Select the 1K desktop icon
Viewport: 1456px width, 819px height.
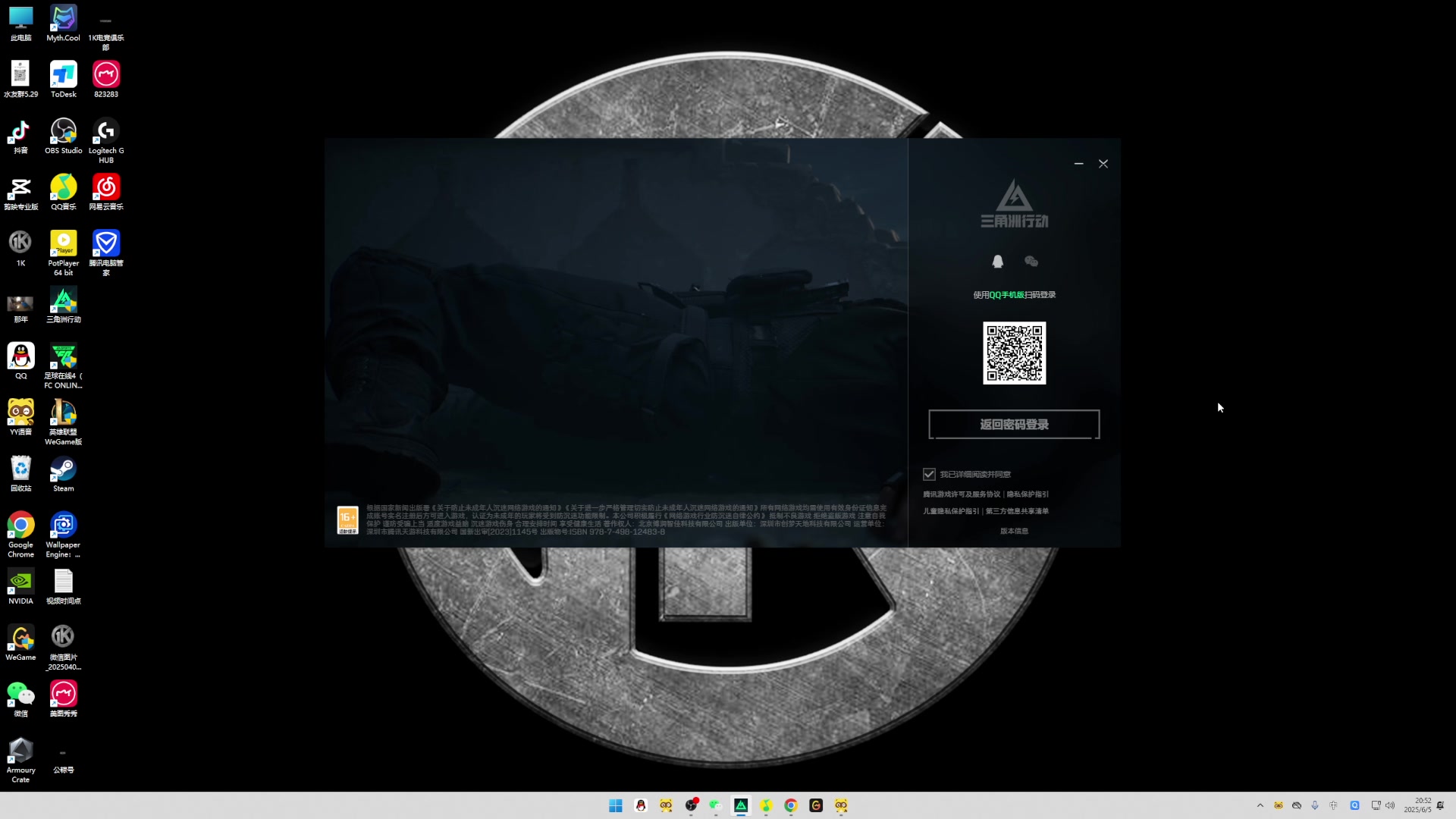click(x=20, y=249)
